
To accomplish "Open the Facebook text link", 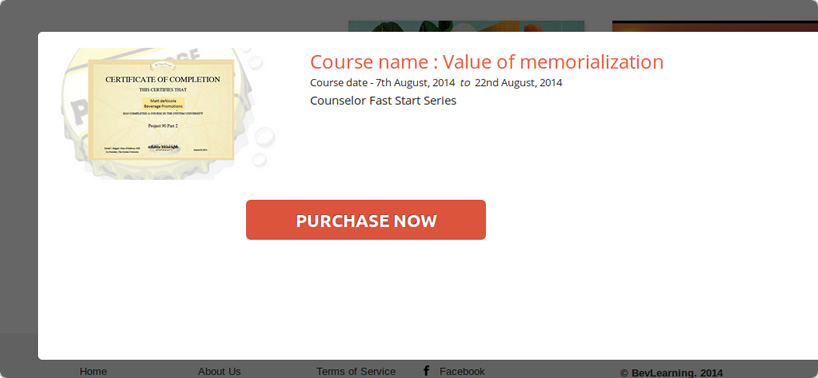I will (x=462, y=371).
